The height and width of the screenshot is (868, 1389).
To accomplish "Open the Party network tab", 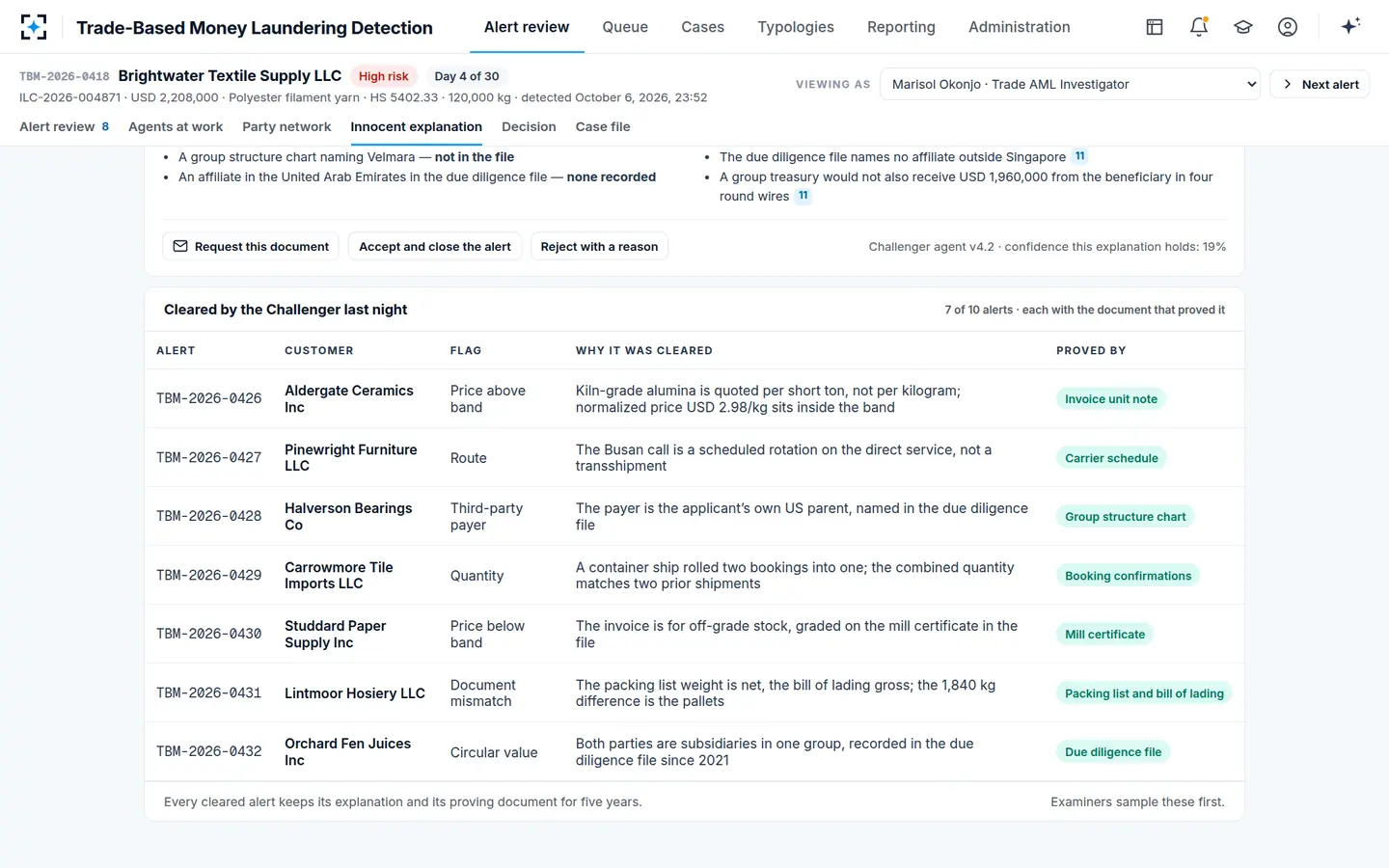I will click(x=286, y=126).
